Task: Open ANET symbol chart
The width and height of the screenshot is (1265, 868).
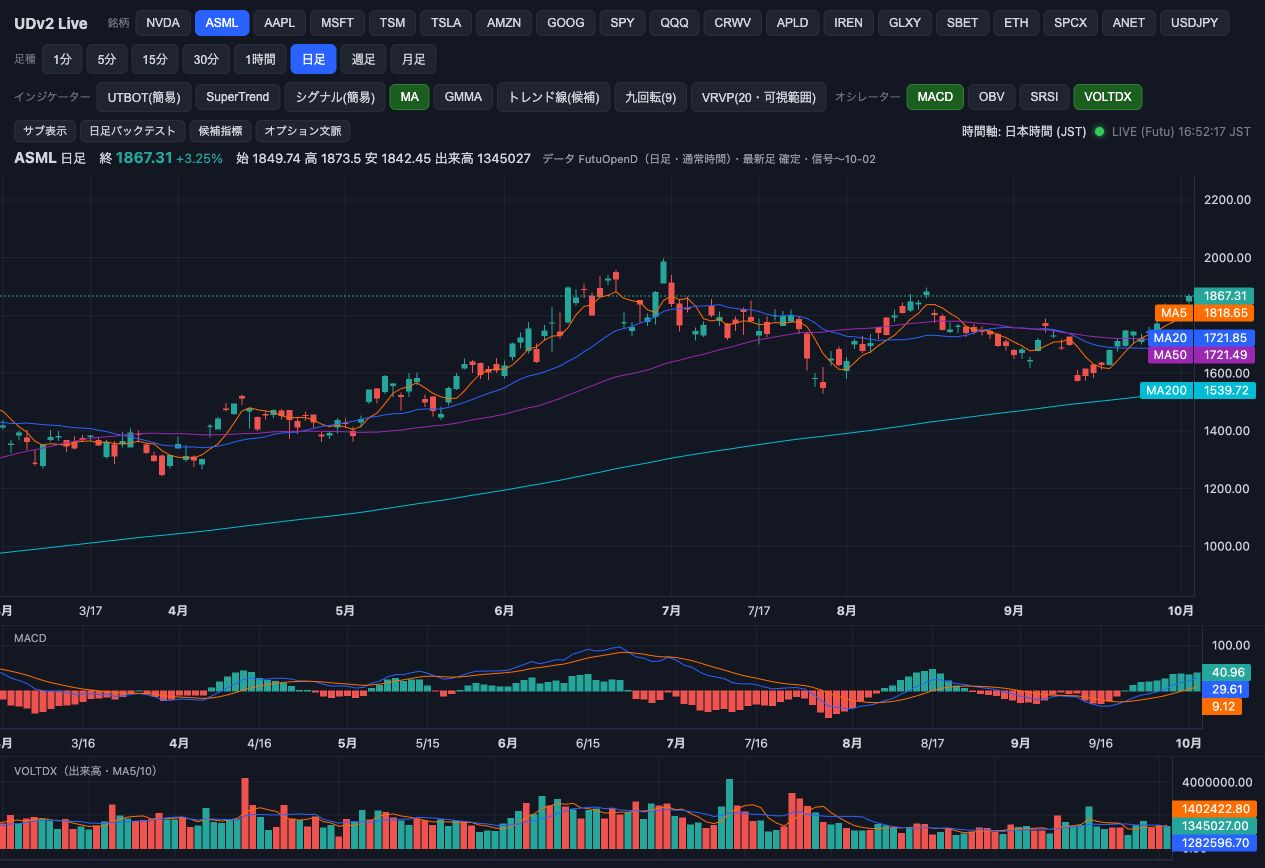Action: tap(1129, 23)
